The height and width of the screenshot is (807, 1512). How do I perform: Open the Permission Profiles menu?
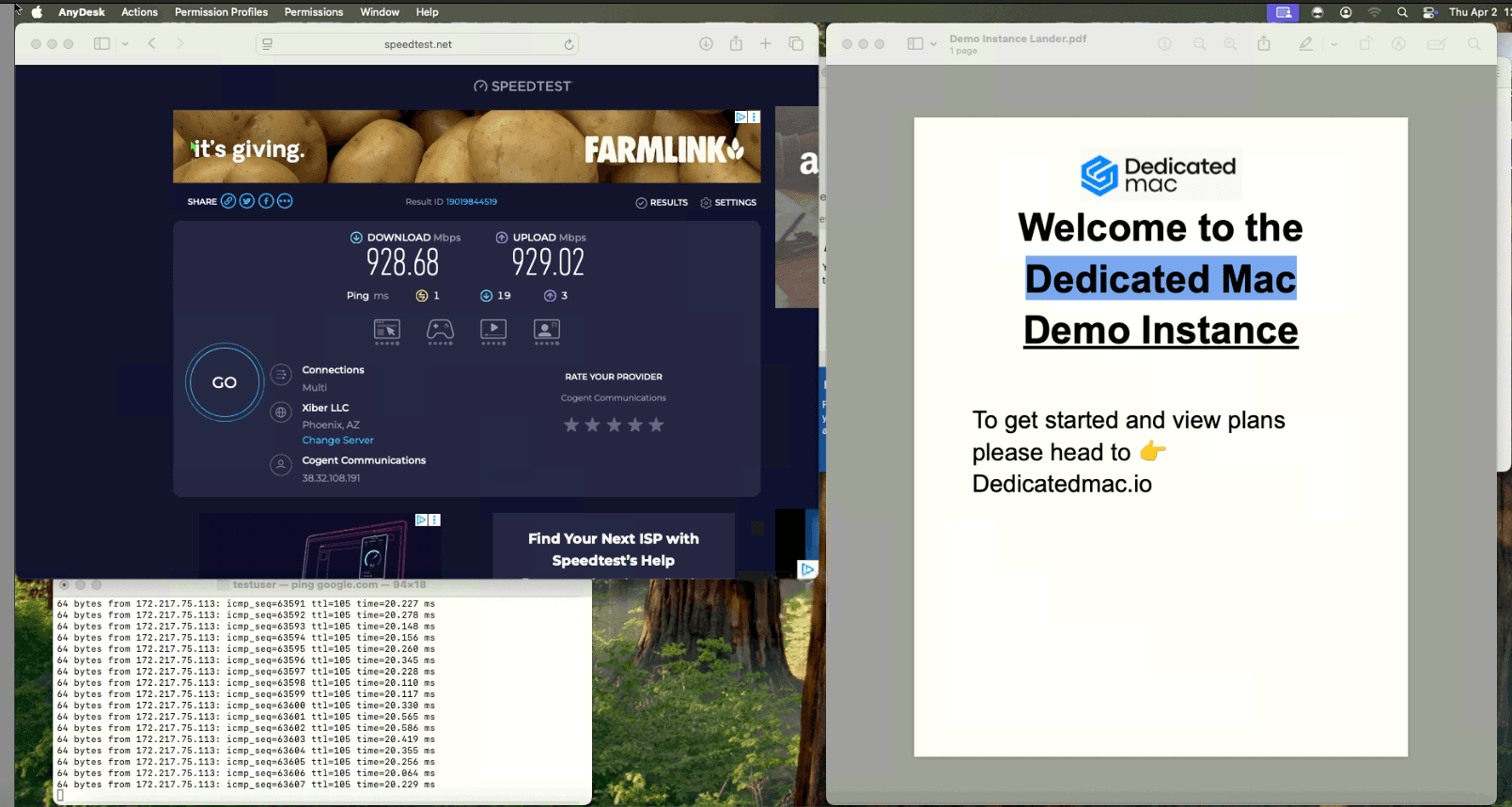[221, 12]
